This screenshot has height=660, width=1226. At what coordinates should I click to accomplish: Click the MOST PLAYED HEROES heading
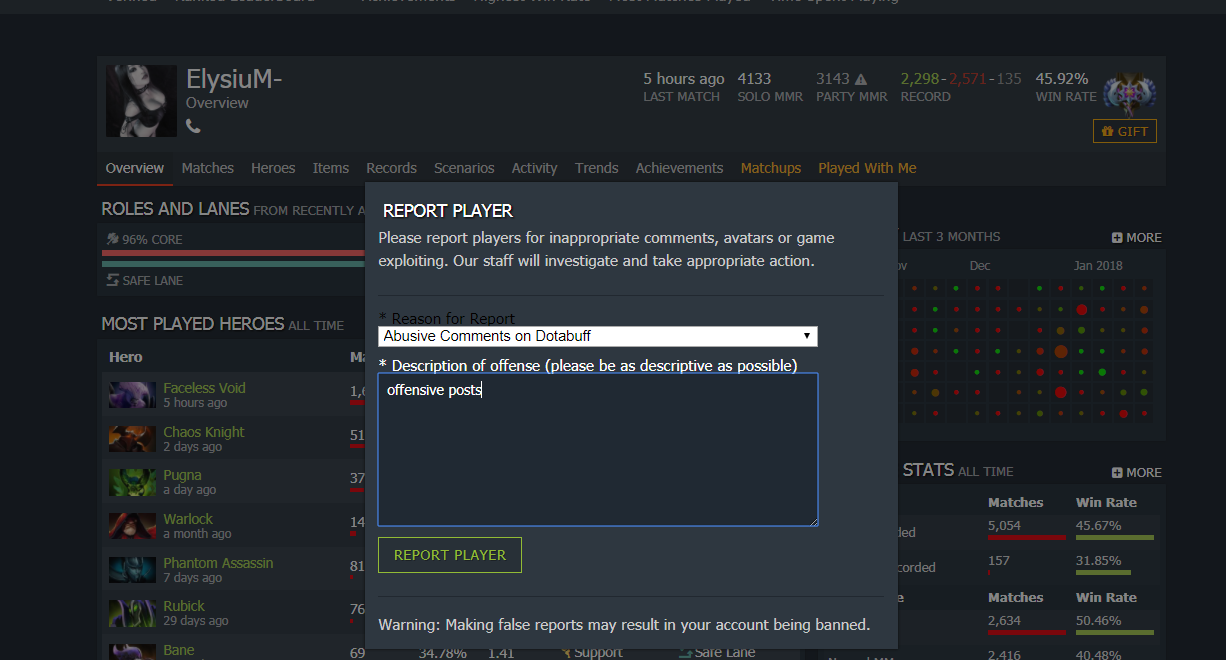click(x=193, y=324)
